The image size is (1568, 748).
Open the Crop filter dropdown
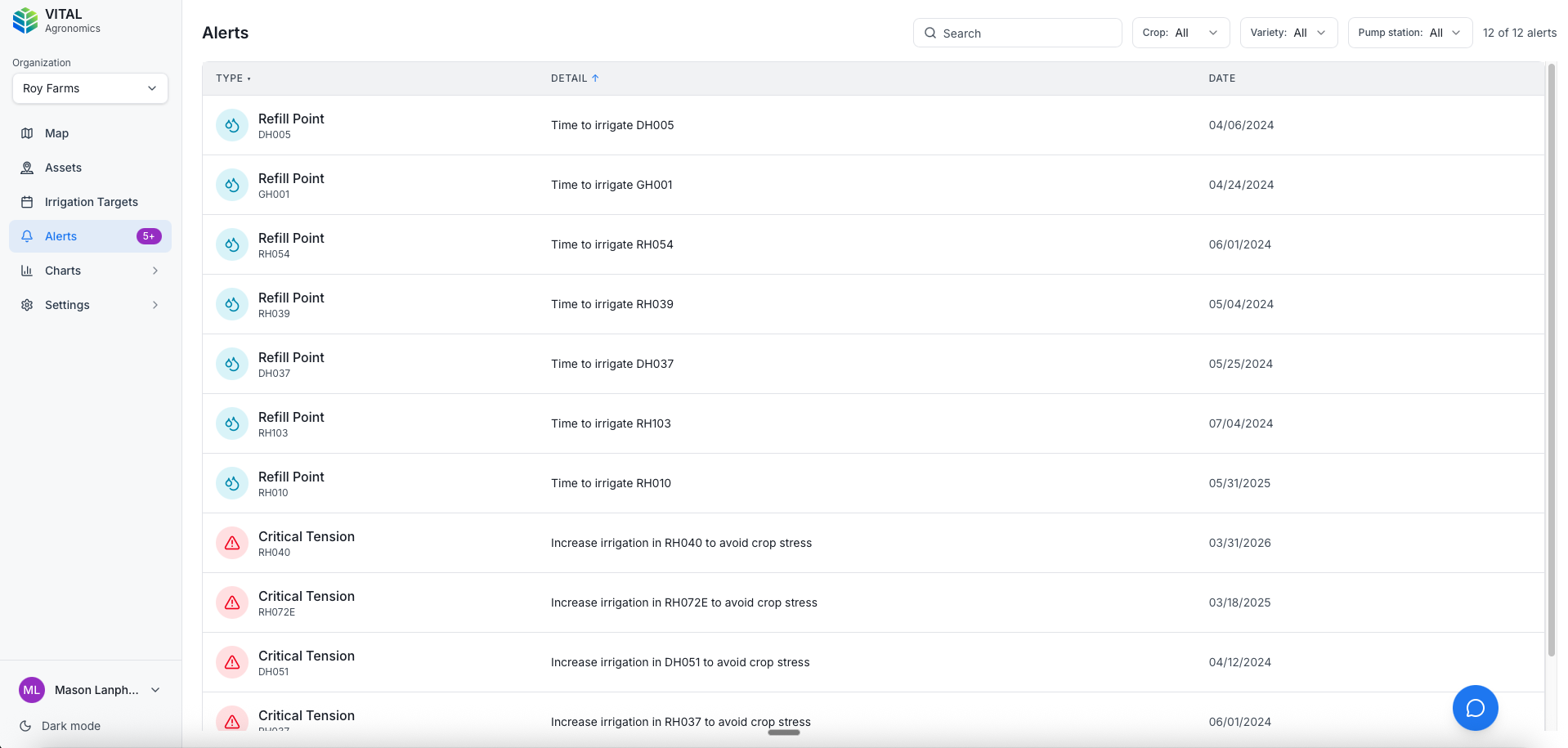[1180, 33]
